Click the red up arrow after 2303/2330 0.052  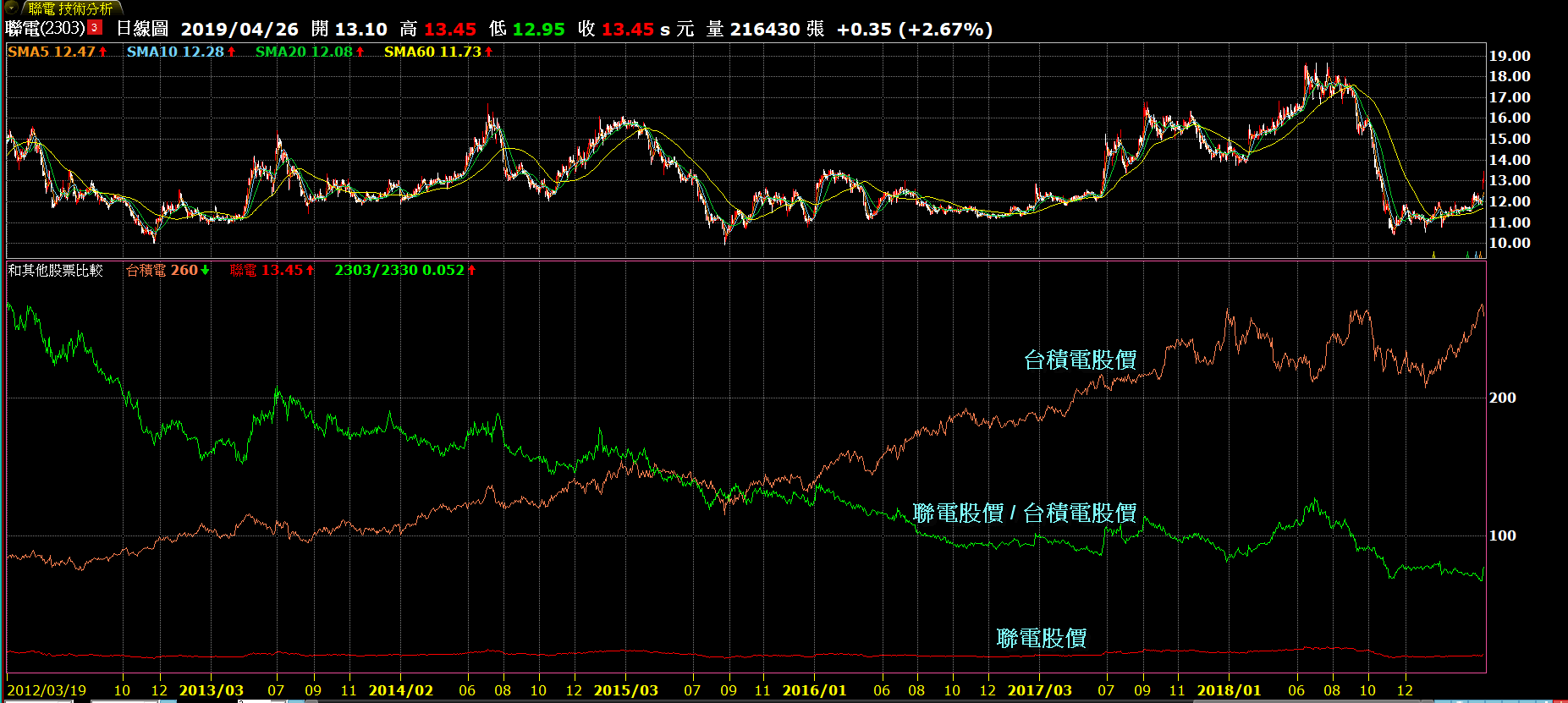click(472, 270)
